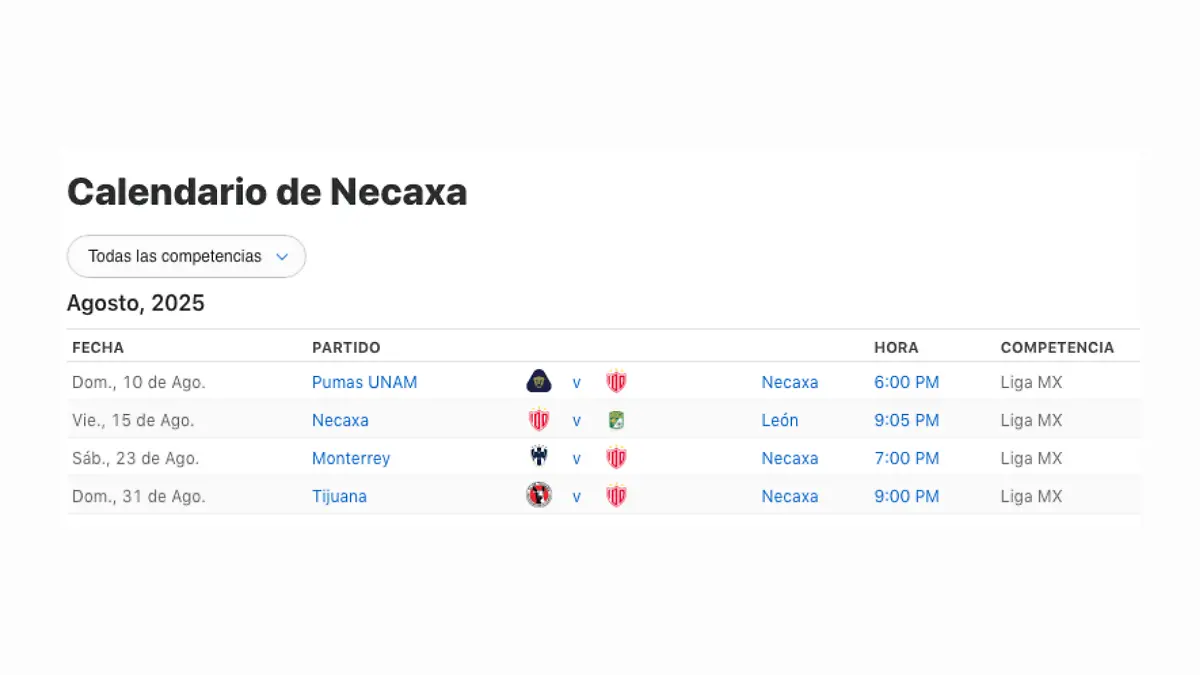Screen dimensions: 1200x675
Task: Click the Necaxa crest in the Tijuana match row
Action: 616,496
